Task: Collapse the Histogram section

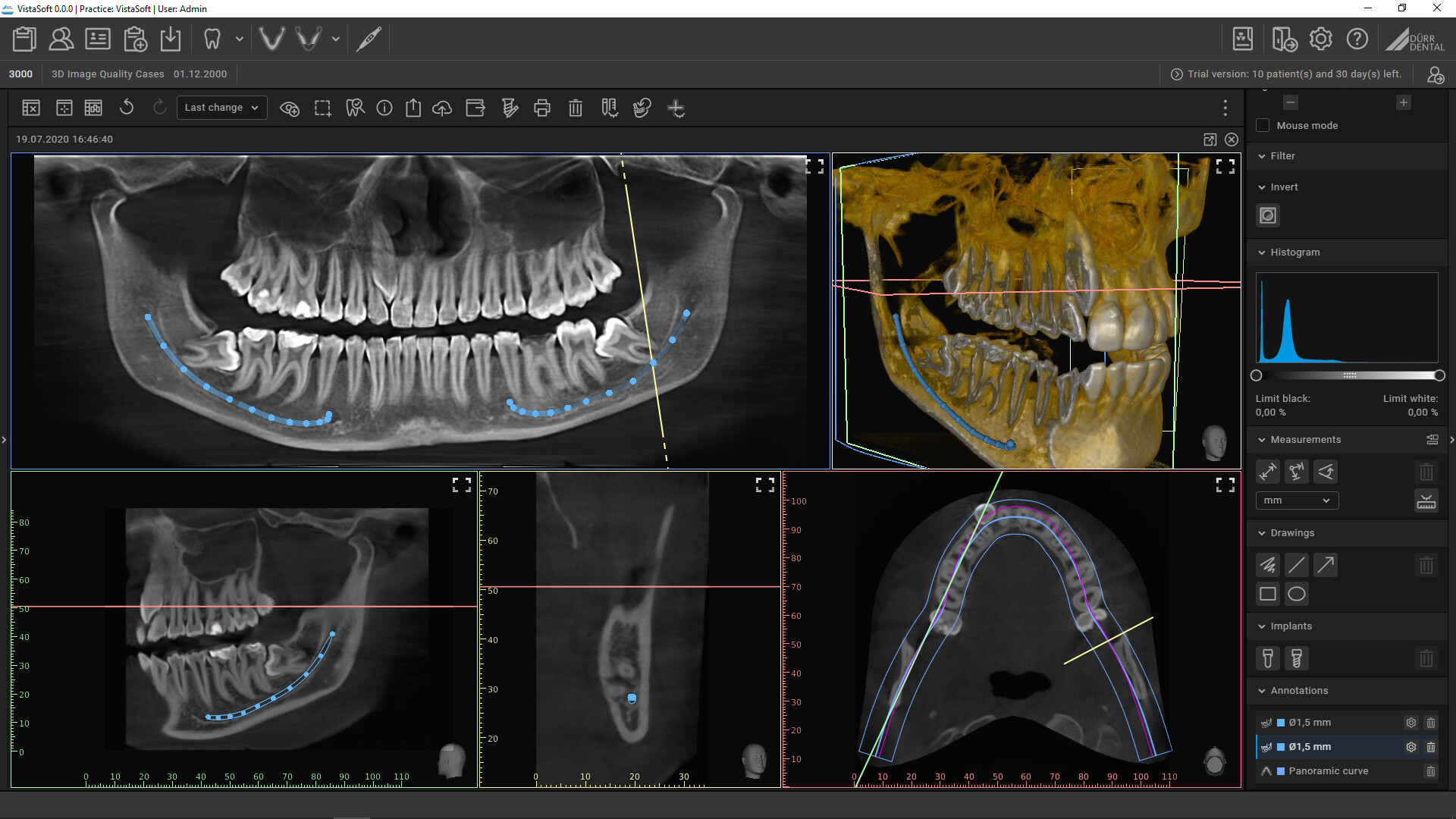Action: 1261,253
